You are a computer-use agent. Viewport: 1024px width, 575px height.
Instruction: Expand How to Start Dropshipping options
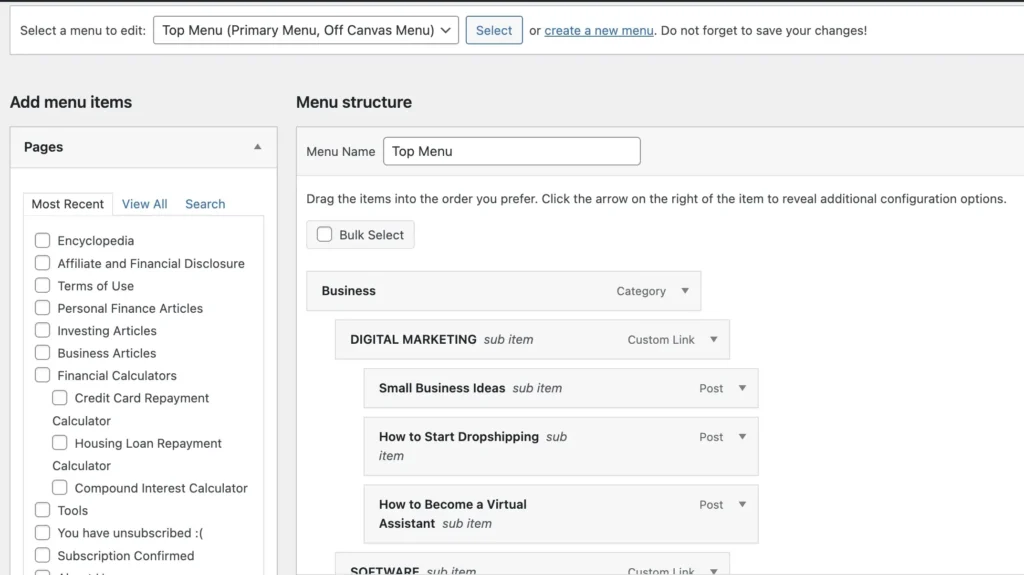pyautogui.click(x=742, y=437)
